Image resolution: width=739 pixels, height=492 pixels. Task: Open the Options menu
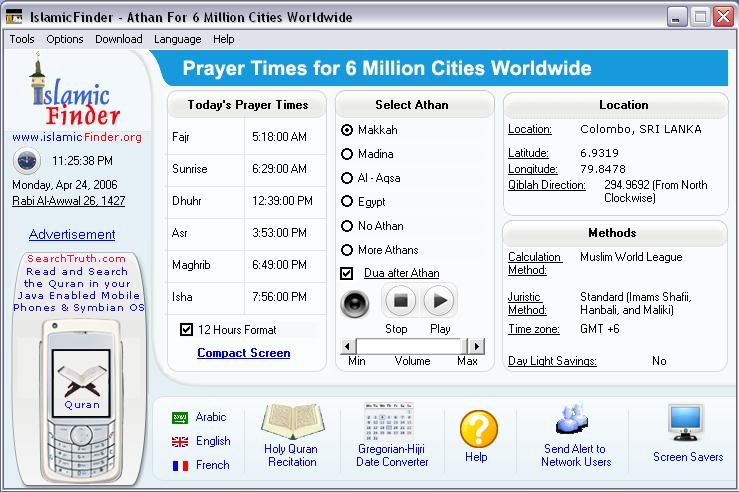click(65, 39)
